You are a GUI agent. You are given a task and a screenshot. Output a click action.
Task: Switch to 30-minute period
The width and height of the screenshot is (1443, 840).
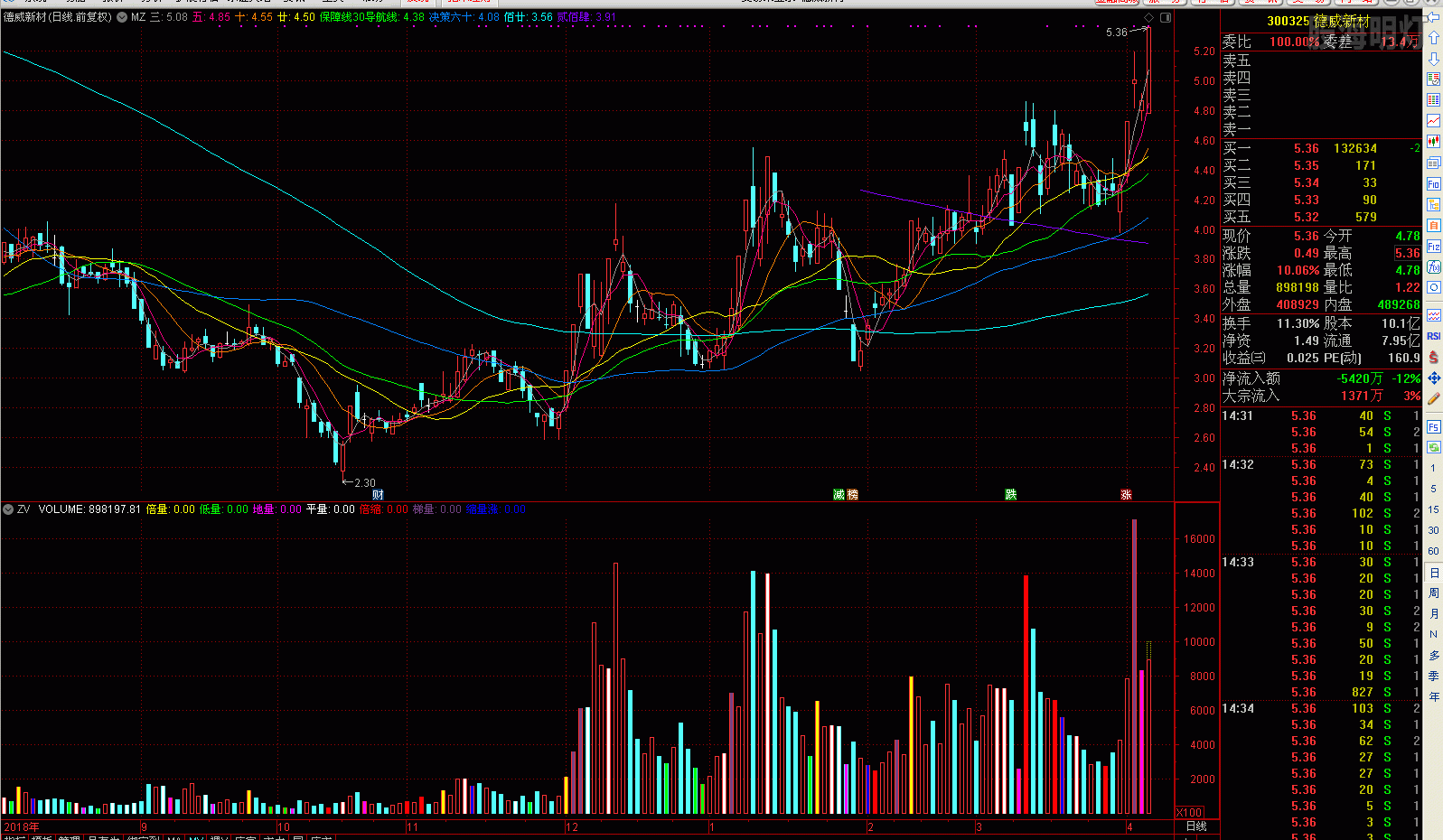1433,530
